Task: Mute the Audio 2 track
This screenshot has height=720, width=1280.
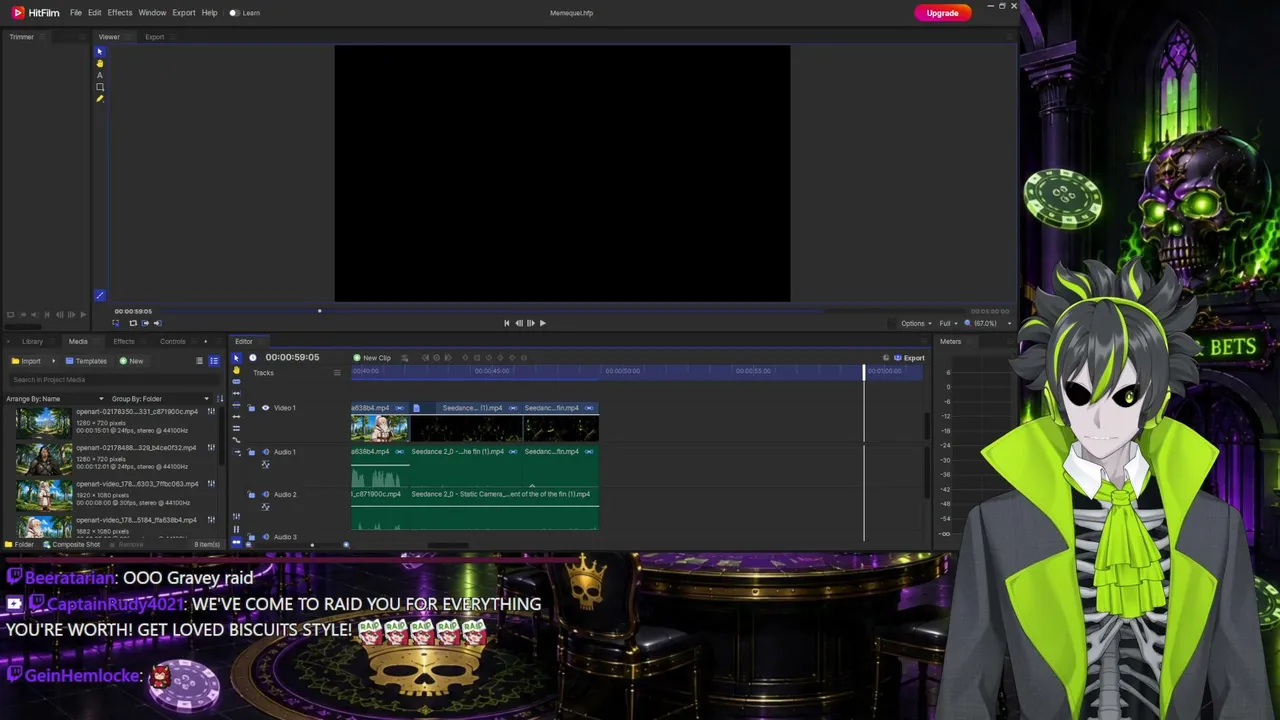Action: 265,494
